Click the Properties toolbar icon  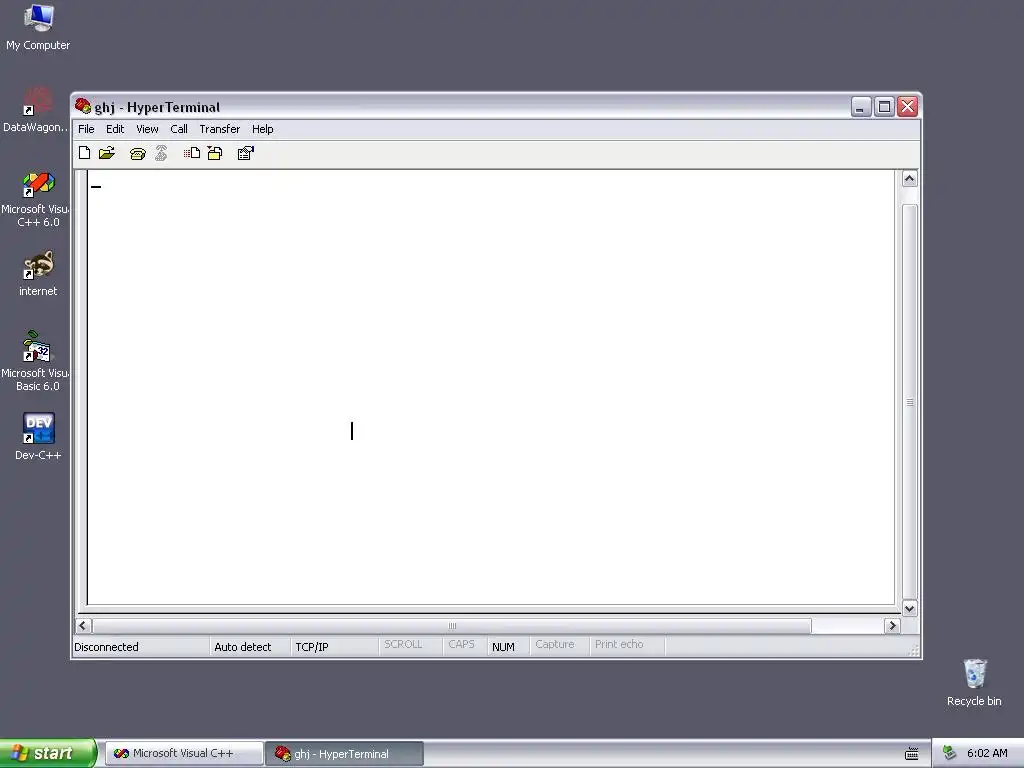coord(246,153)
